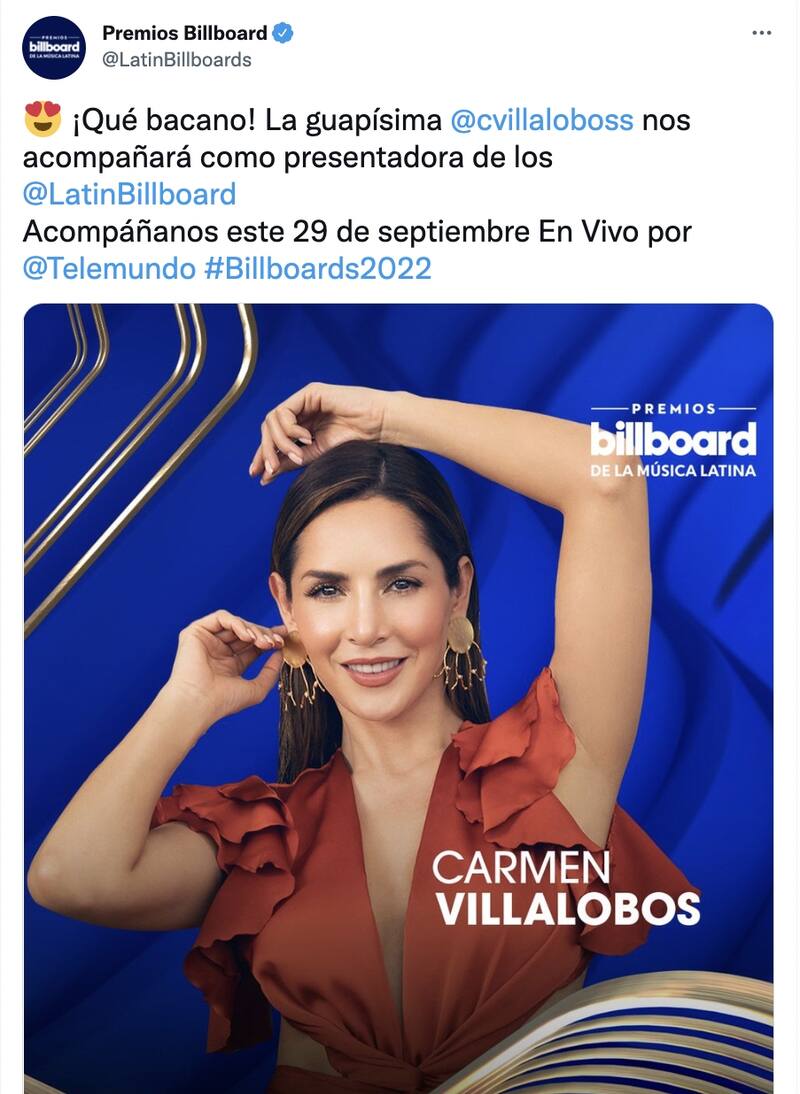Follow the @LatinBillboard mention in tweet text
The image size is (800, 1094).
(129, 194)
